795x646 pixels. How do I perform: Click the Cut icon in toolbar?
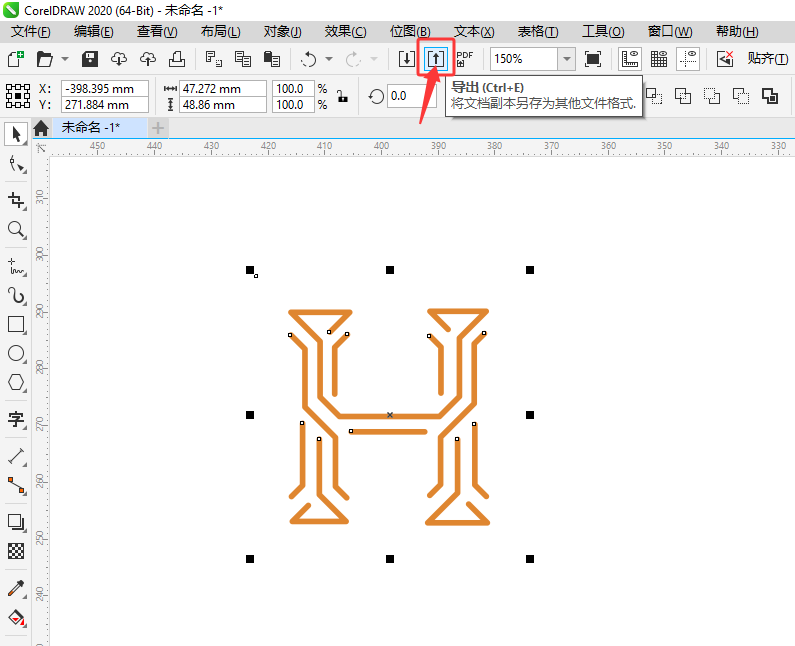tap(213, 59)
